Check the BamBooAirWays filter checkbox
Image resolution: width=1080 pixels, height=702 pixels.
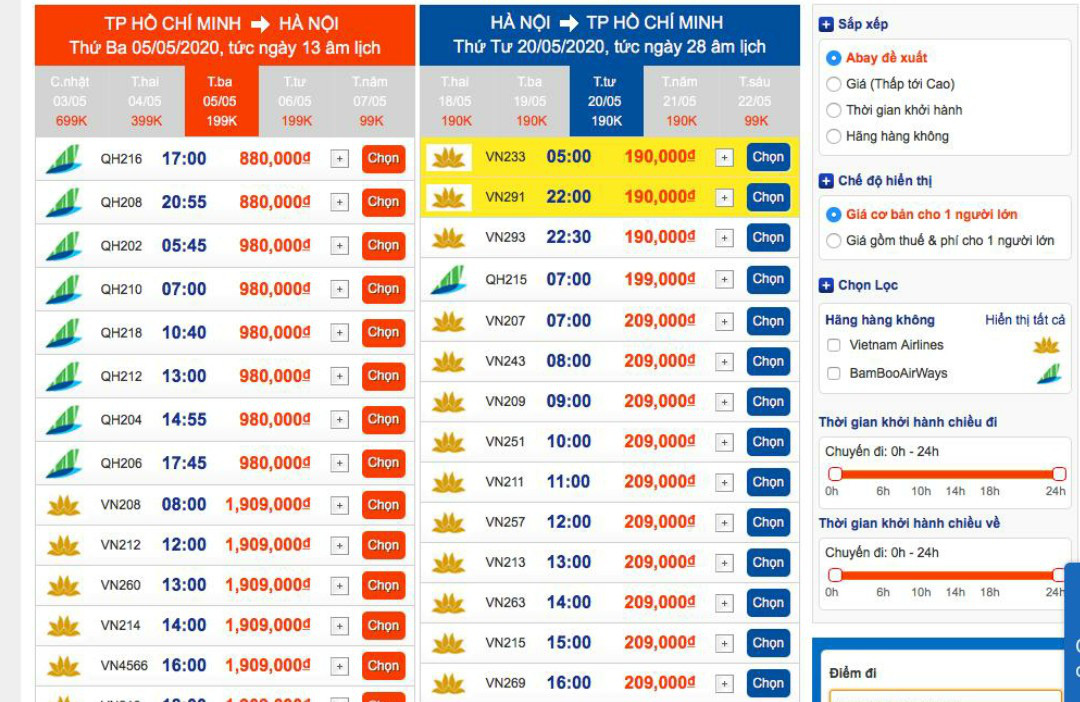point(833,373)
